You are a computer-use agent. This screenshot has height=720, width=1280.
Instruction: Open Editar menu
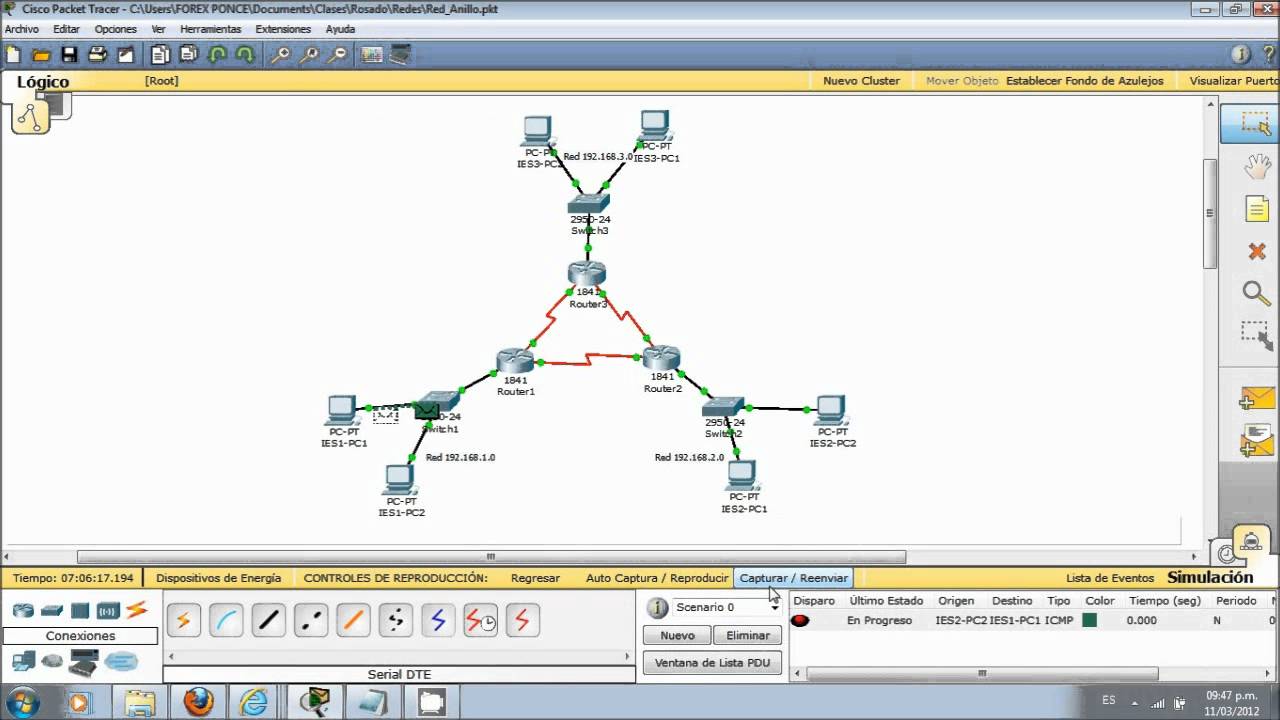point(66,29)
